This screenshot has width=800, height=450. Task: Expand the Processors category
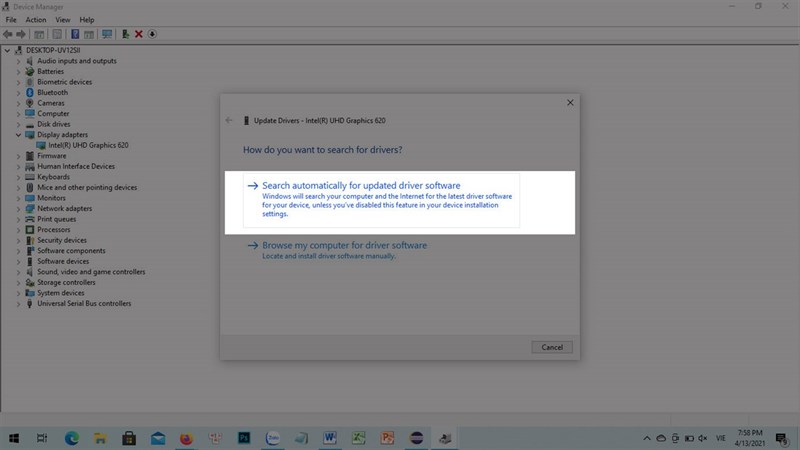[18, 230]
